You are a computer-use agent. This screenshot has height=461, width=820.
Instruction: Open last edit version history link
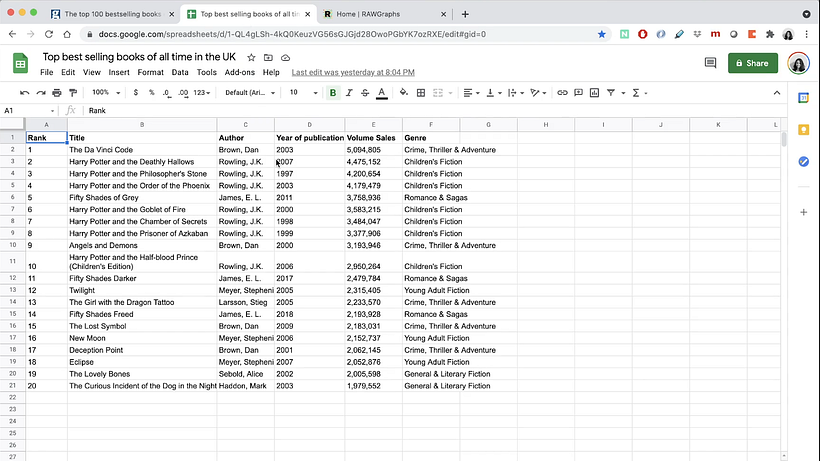coord(353,72)
